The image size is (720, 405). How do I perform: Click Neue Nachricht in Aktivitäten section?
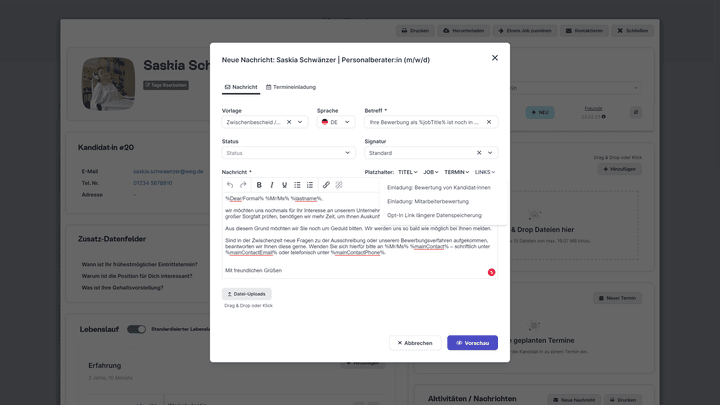(574, 400)
